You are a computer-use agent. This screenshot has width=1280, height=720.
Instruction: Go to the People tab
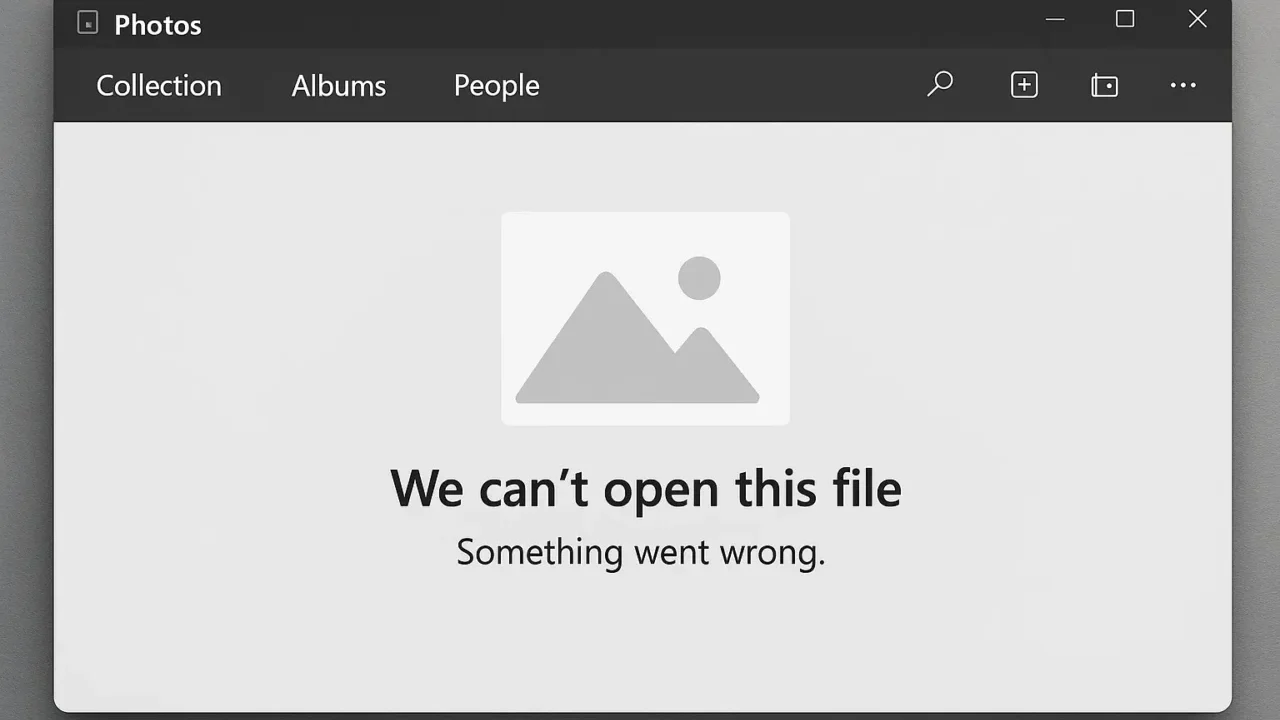point(497,86)
